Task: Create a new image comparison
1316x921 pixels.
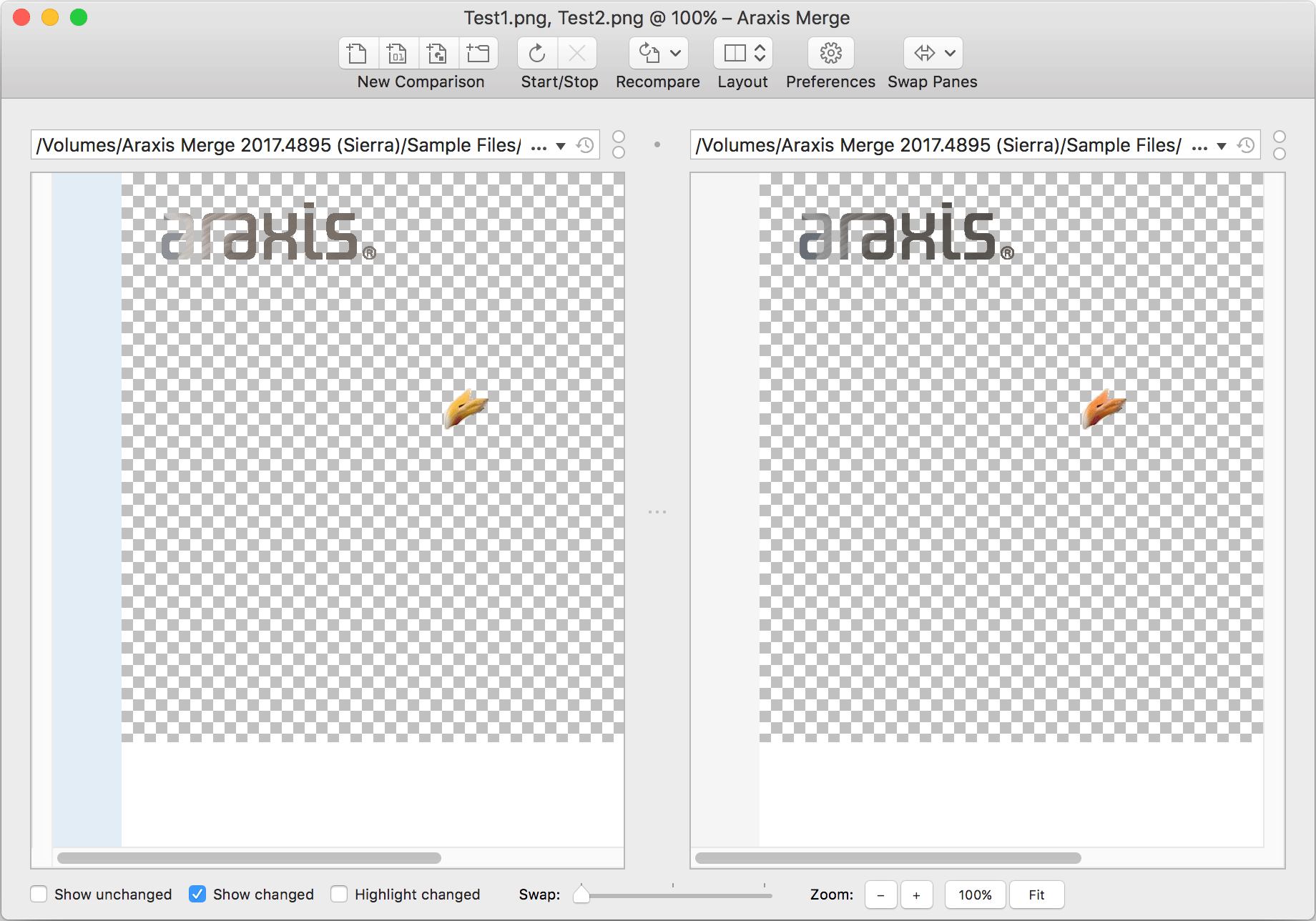Action: (x=437, y=53)
